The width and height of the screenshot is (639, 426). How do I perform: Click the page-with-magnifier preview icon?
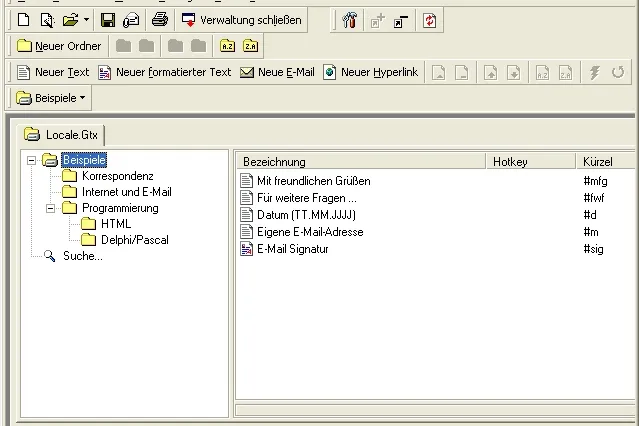pyautogui.click(x=47, y=20)
